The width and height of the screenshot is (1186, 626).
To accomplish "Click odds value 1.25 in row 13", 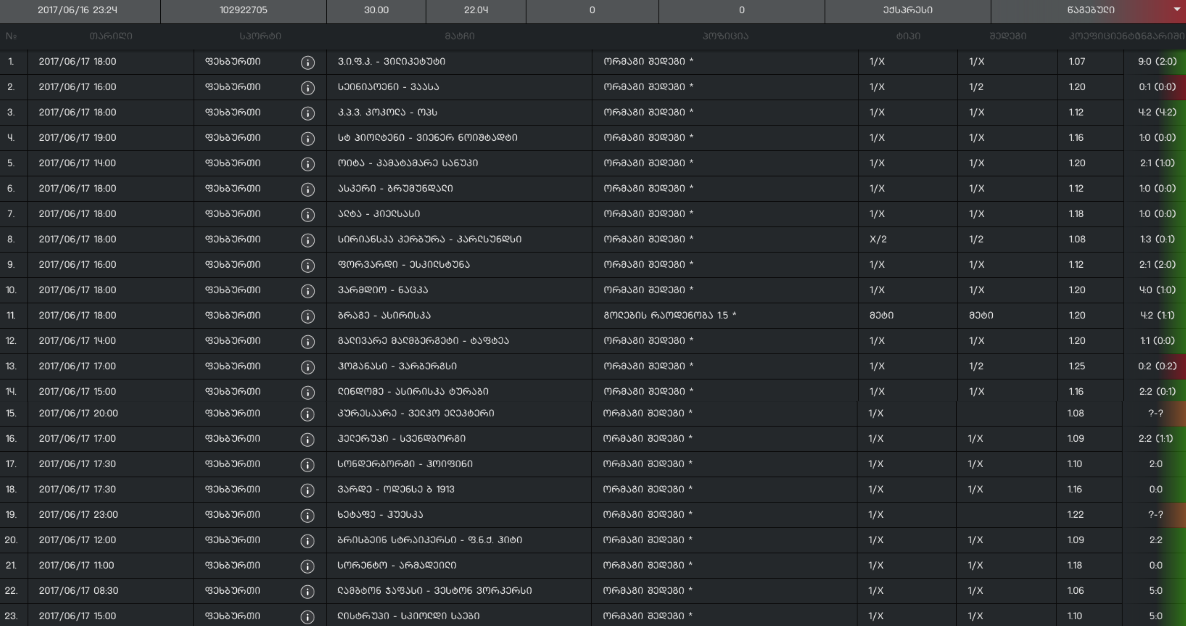I will pos(1076,366).
